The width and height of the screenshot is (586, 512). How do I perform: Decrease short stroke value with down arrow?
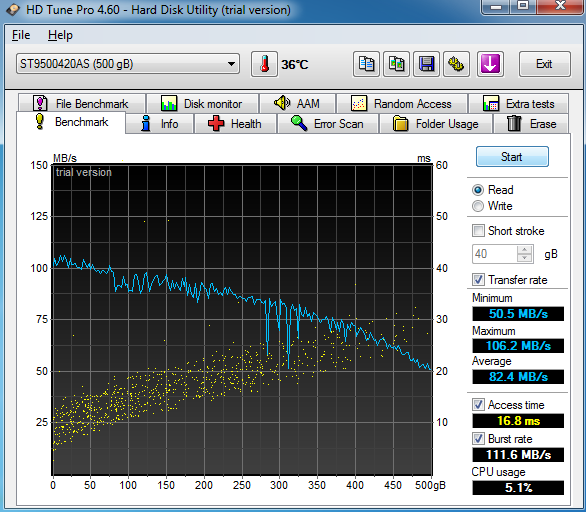click(525, 258)
